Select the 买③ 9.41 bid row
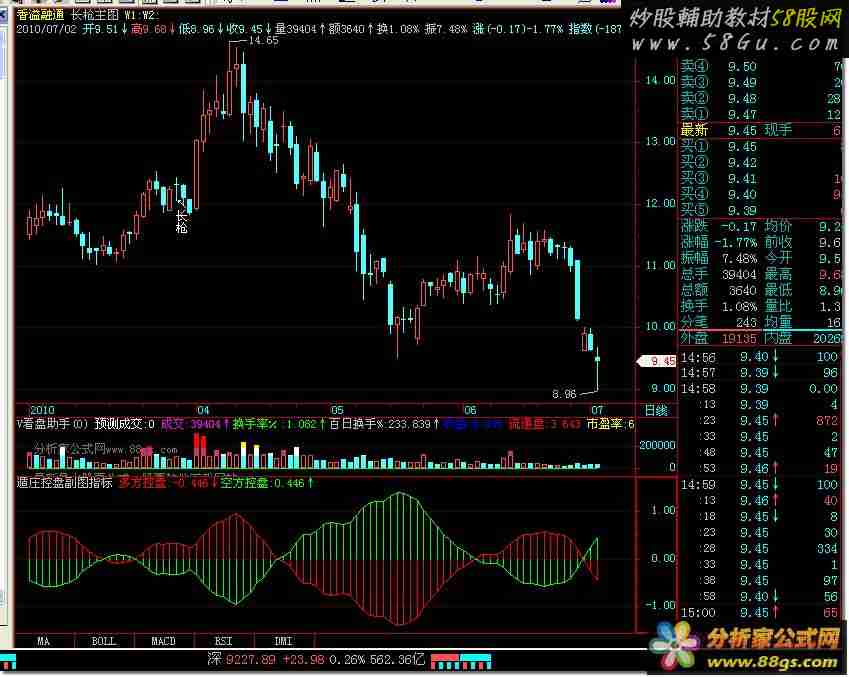This screenshot has height=677, width=849. pyautogui.click(x=761, y=179)
